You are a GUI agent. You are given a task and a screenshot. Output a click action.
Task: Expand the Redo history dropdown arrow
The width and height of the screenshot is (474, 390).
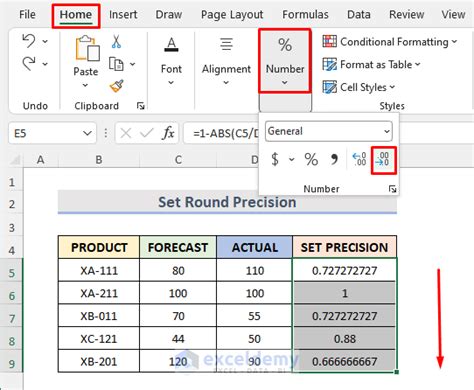(45, 64)
